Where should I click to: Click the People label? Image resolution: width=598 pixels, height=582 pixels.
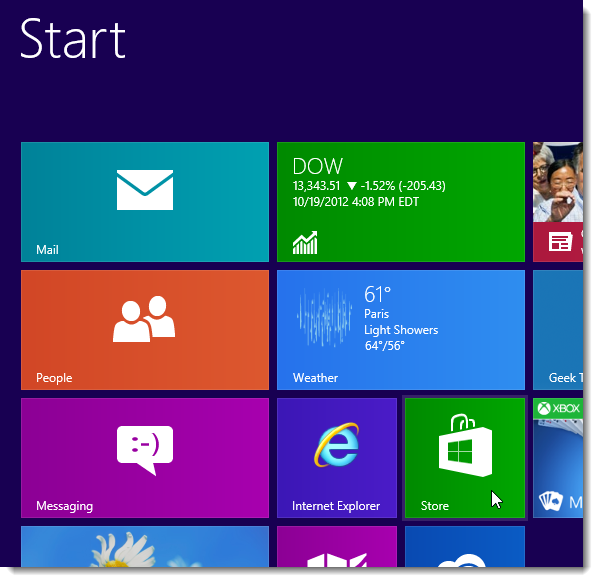click(x=54, y=378)
